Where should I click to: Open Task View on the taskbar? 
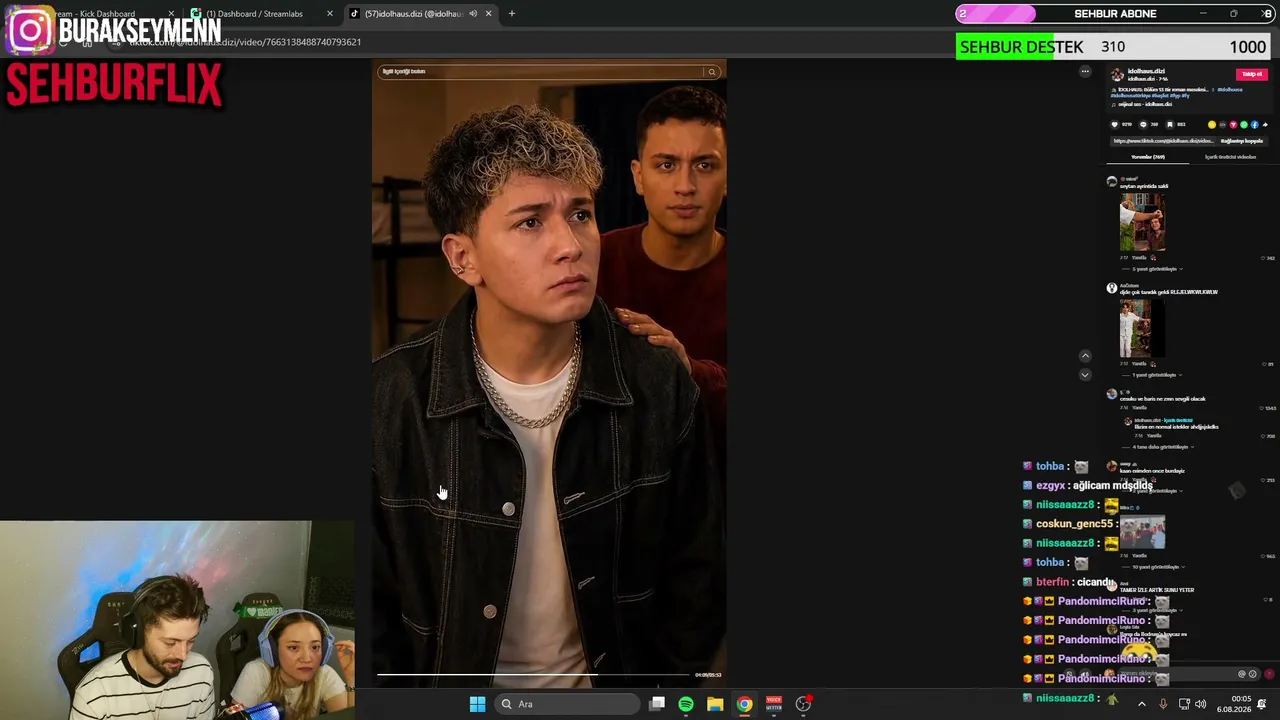tap(657, 704)
